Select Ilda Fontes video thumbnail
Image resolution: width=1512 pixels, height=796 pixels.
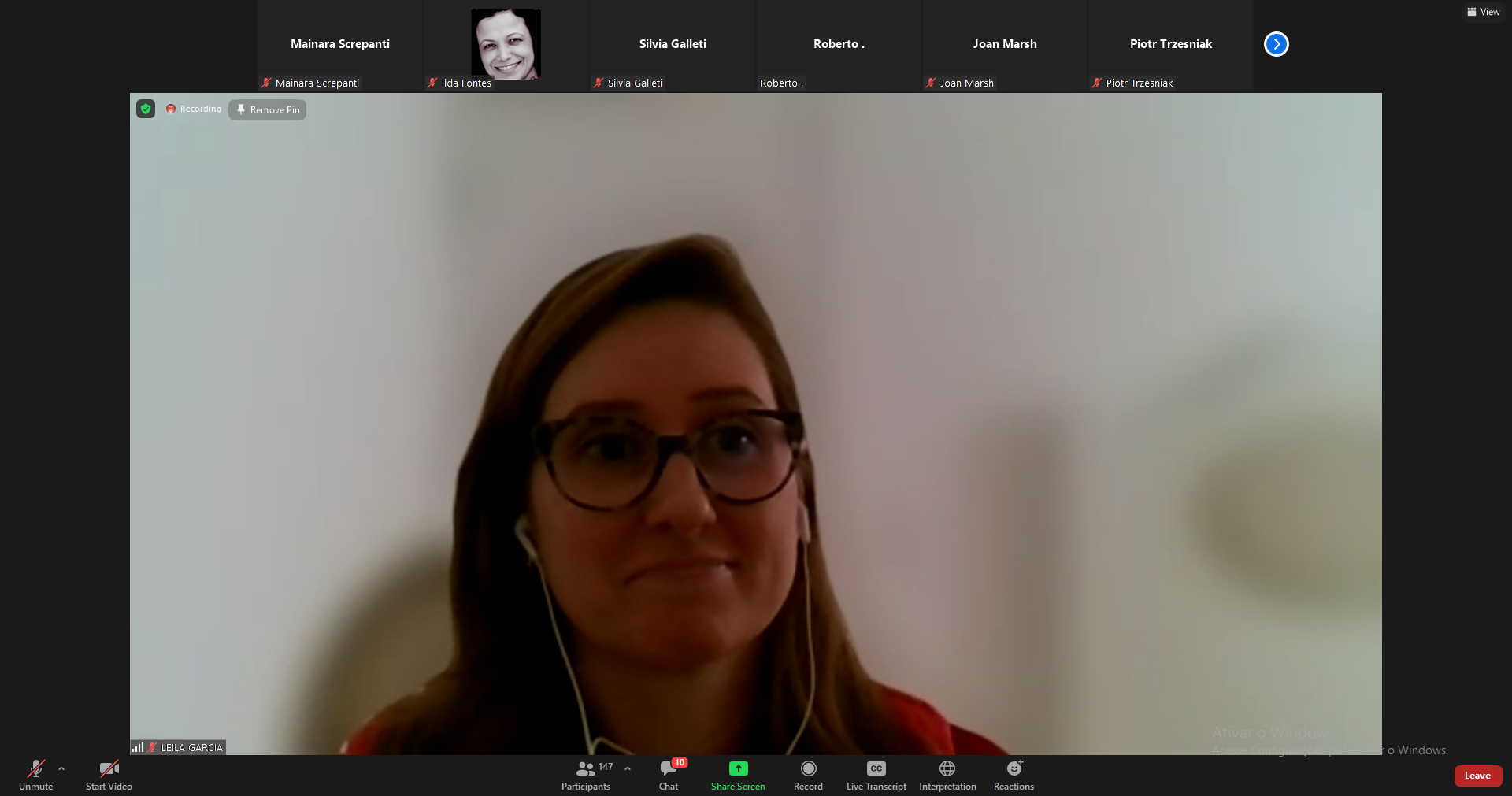click(x=506, y=45)
